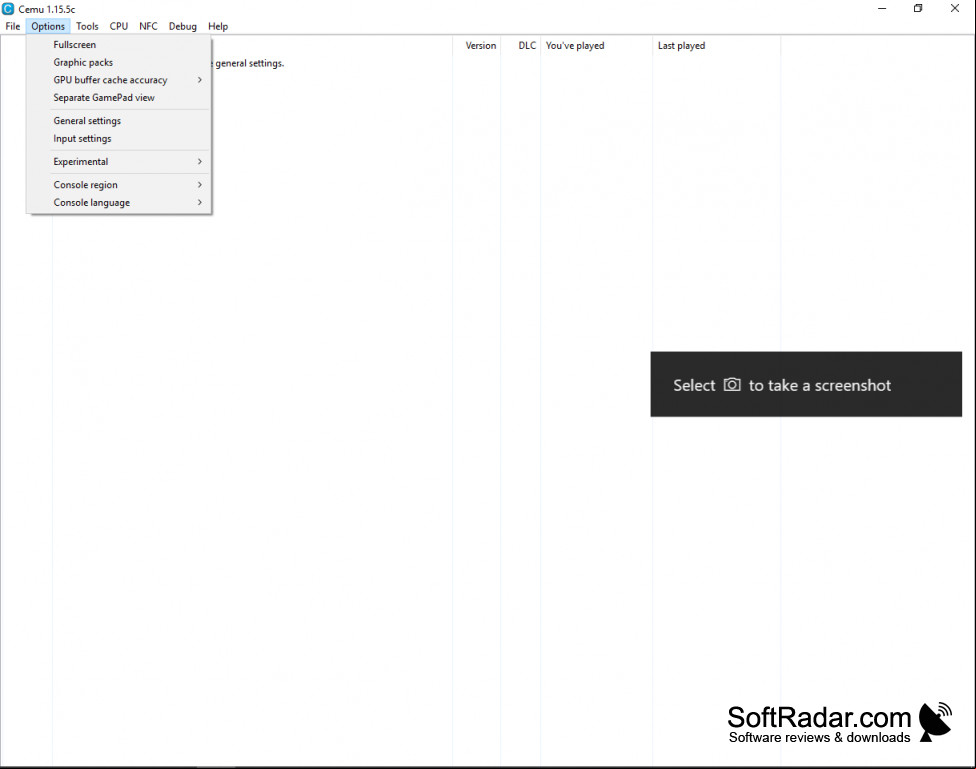Screen dimensions: 976x769
Task: Click the Cemu app icon in title bar
Action: click(8, 9)
